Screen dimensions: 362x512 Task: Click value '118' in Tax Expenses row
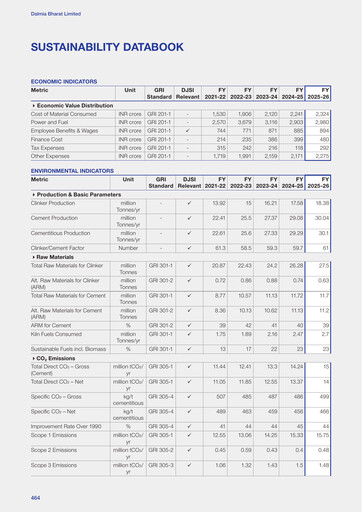pos(299,148)
